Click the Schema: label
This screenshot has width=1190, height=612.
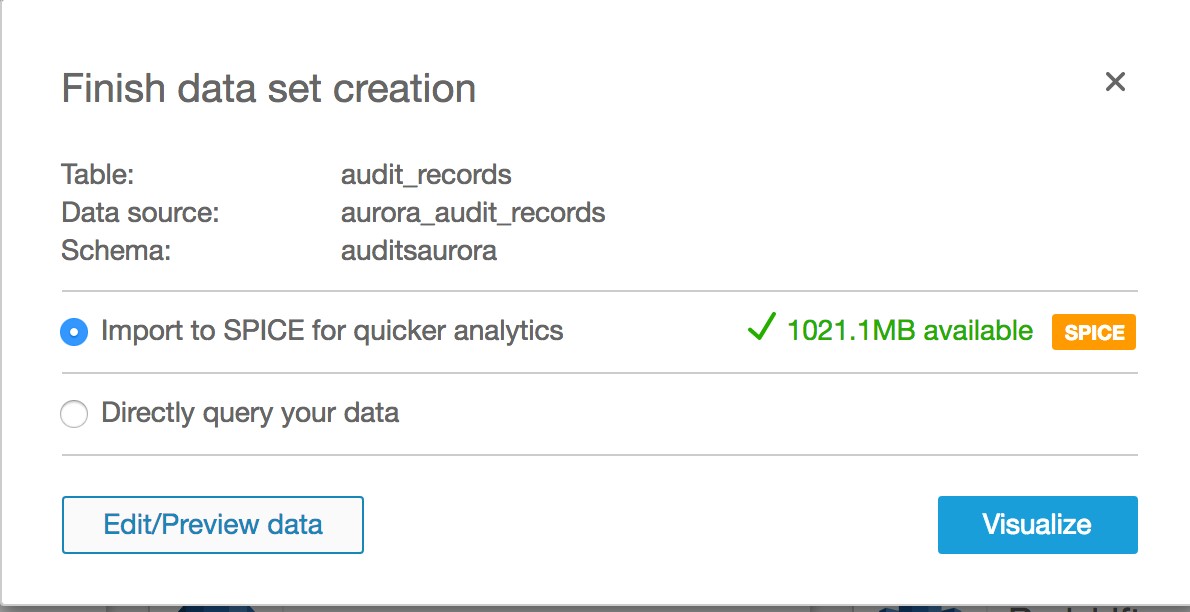coord(116,251)
